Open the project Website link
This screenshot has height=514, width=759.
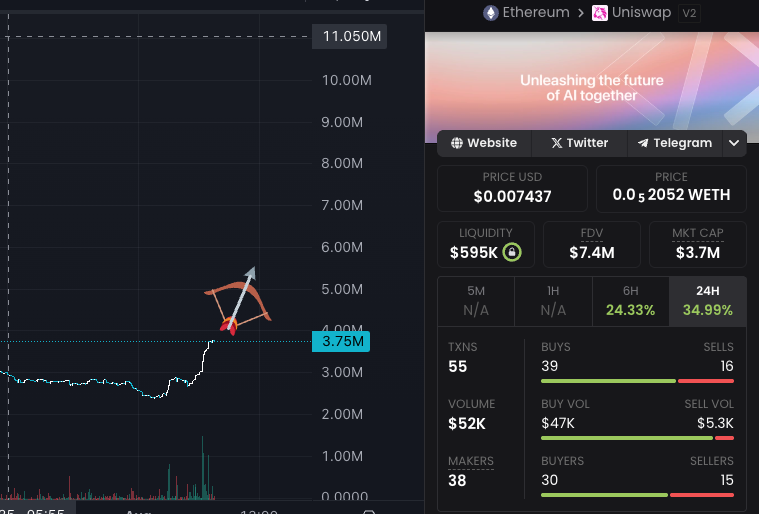[484, 143]
